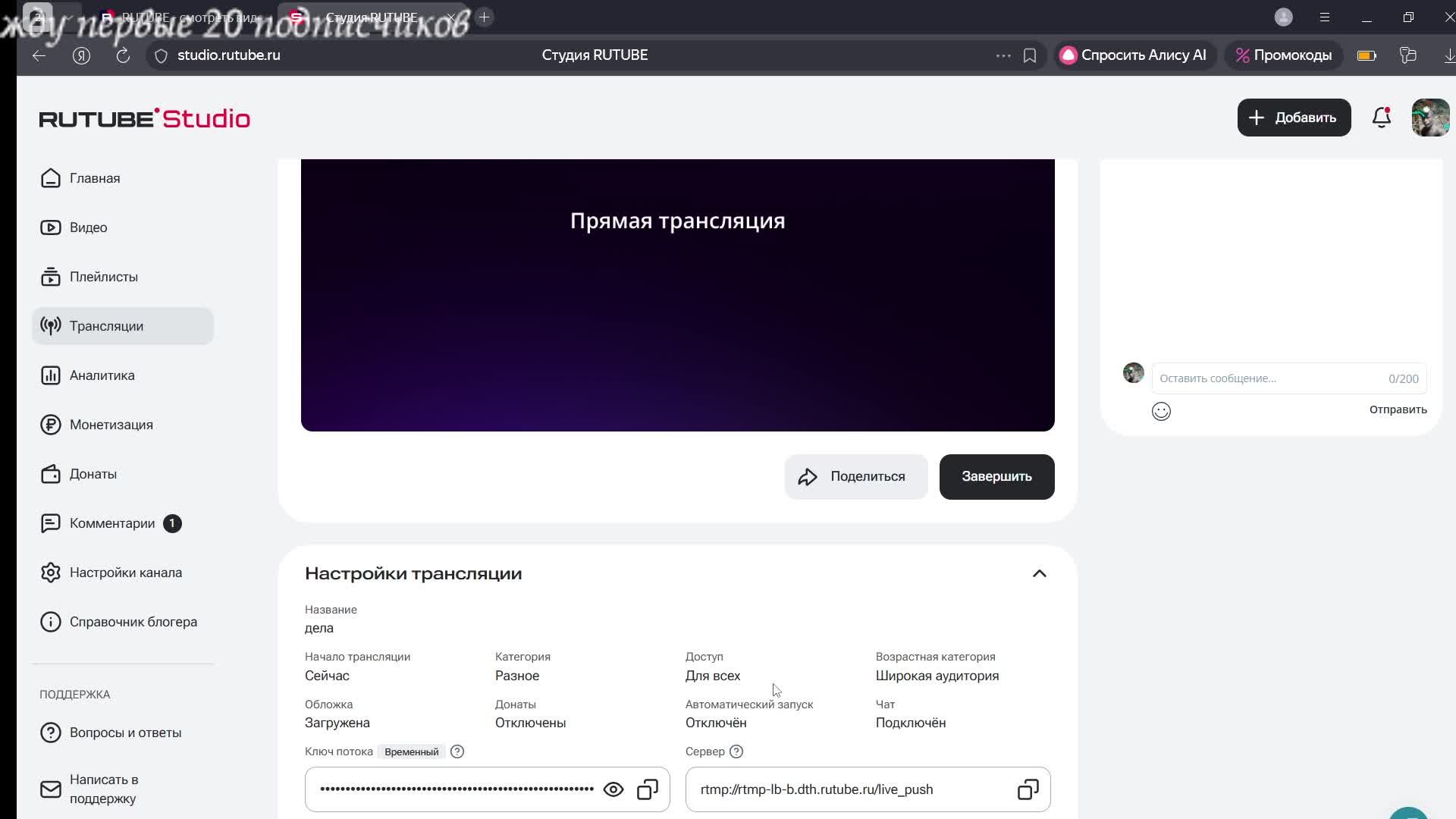Click Поделиться share button
The image size is (1456, 819).
click(855, 476)
